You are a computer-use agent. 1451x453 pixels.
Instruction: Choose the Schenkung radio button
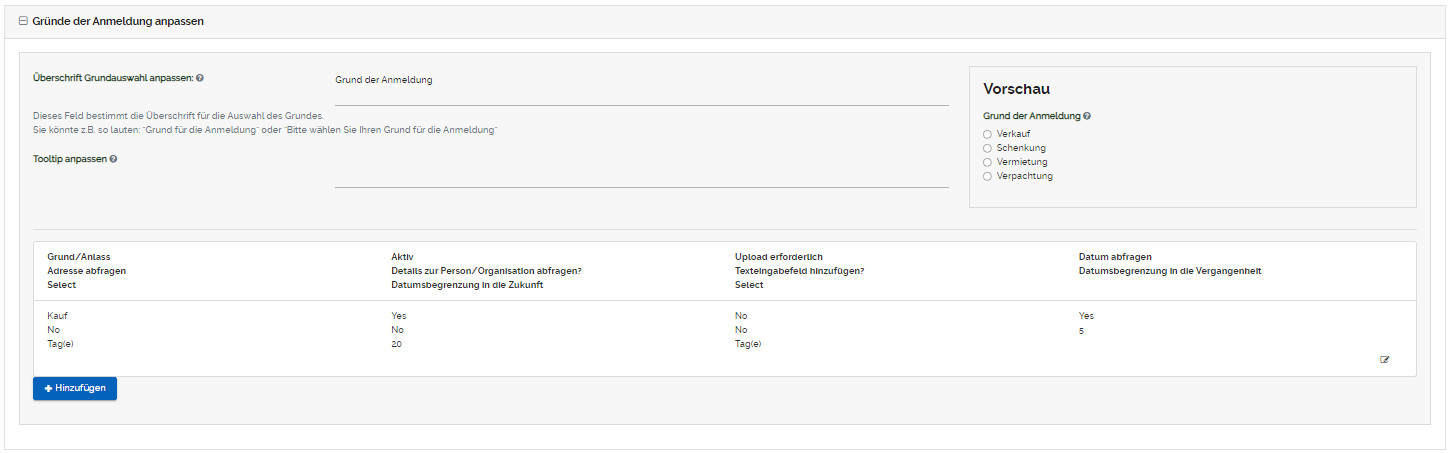point(988,148)
